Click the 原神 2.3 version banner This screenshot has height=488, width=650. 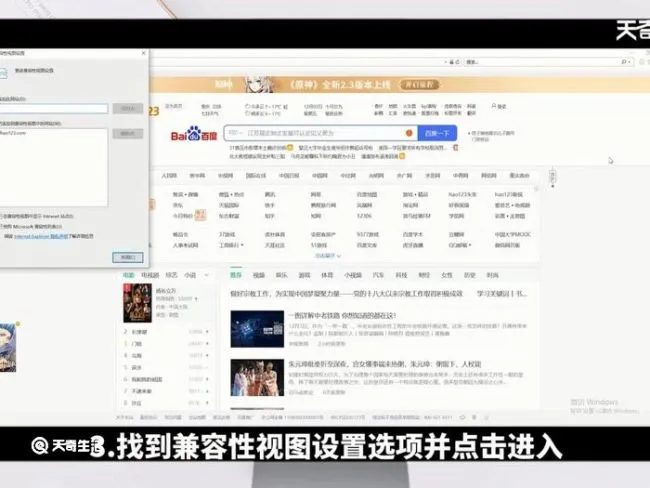pos(398,85)
